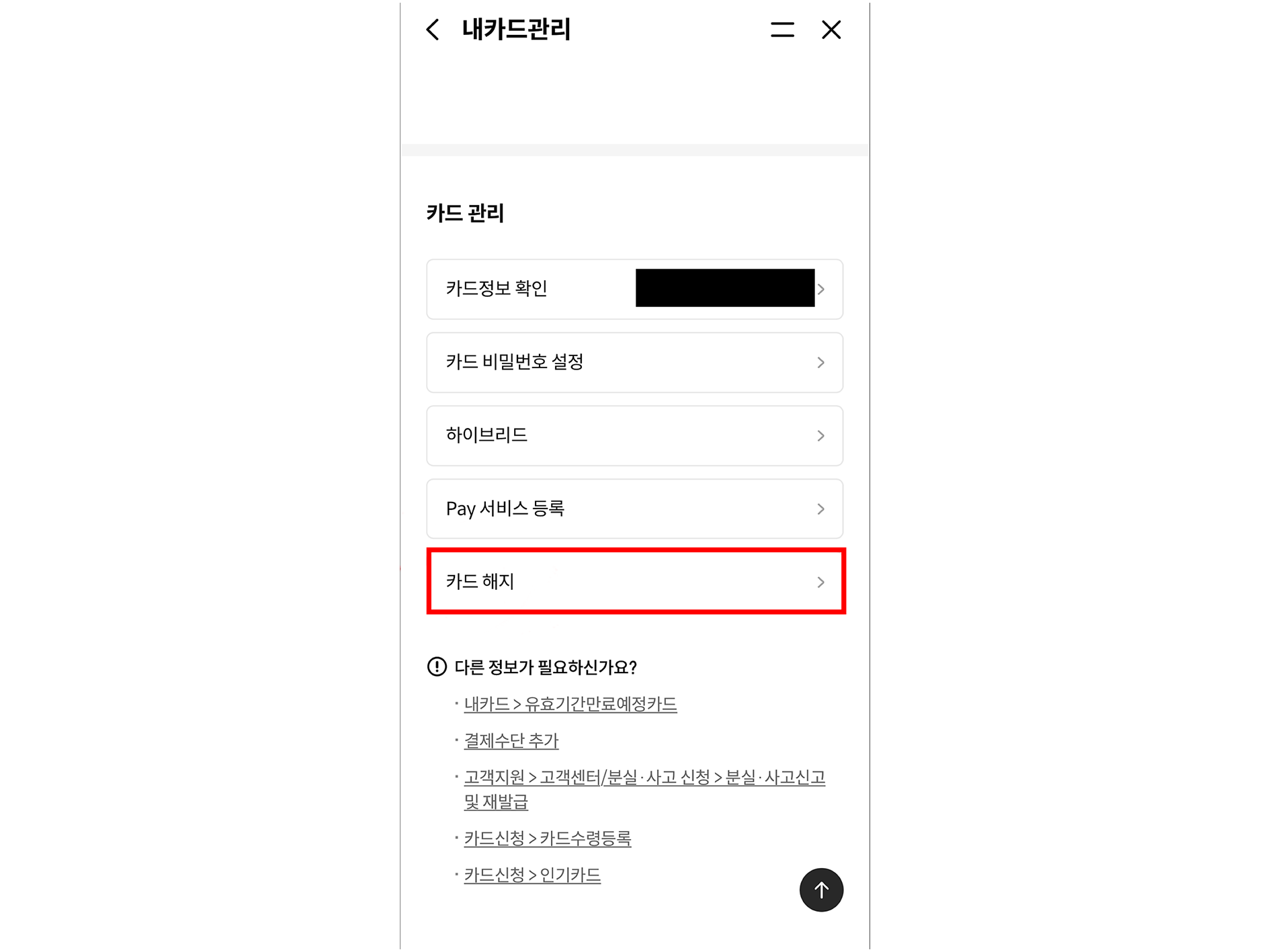Click chevron on 카드 해지 row
The image size is (1270, 952).
click(821, 582)
